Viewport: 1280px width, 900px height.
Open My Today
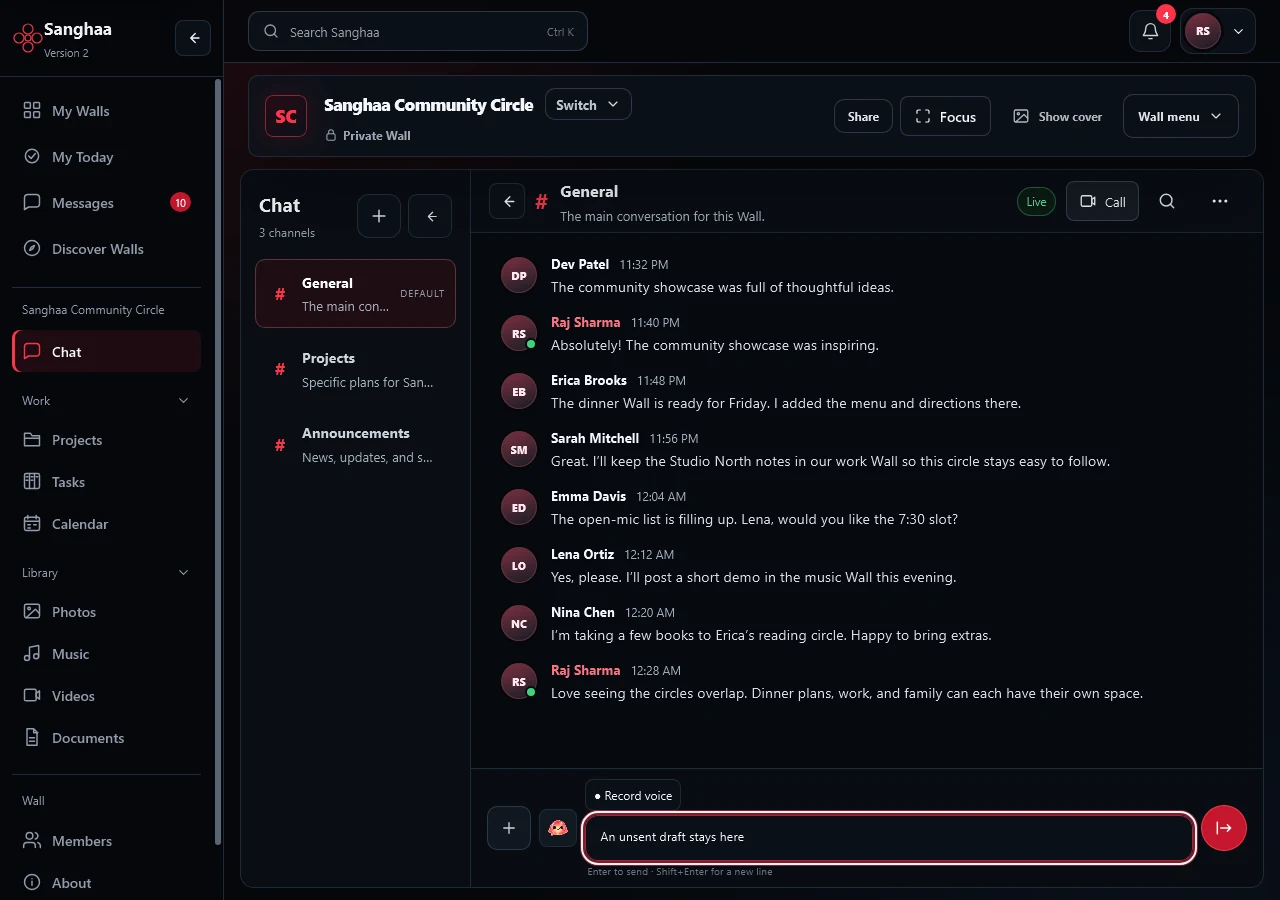(106, 157)
